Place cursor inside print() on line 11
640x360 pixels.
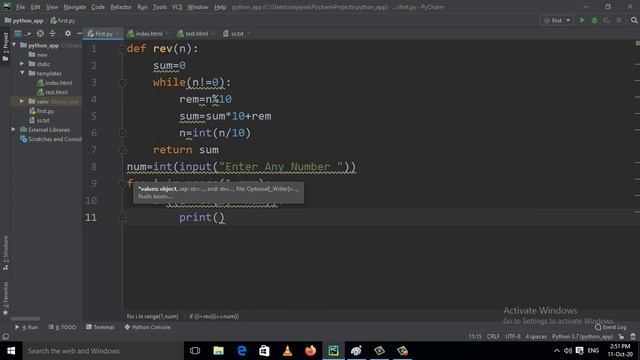point(218,218)
